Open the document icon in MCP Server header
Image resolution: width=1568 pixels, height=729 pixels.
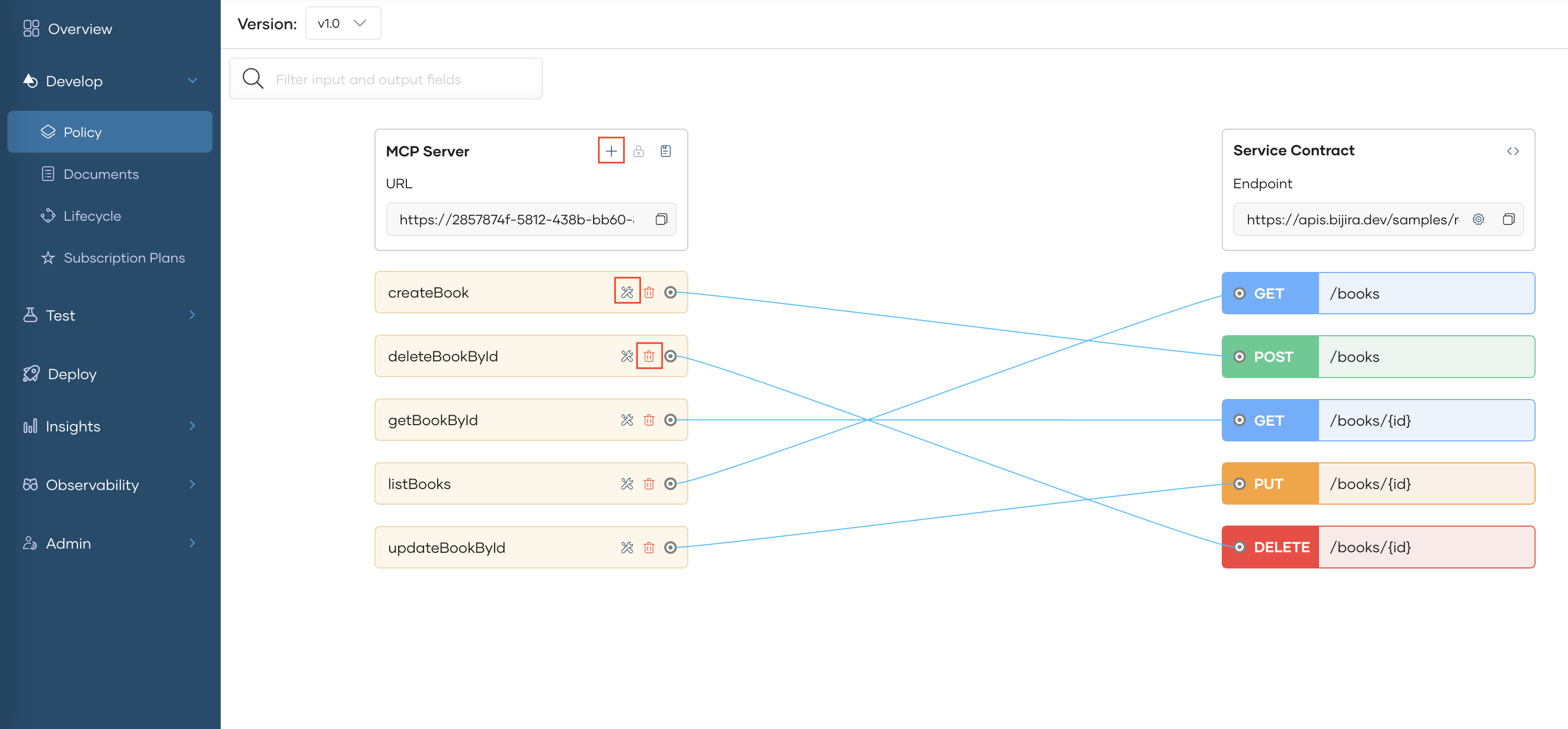point(665,151)
